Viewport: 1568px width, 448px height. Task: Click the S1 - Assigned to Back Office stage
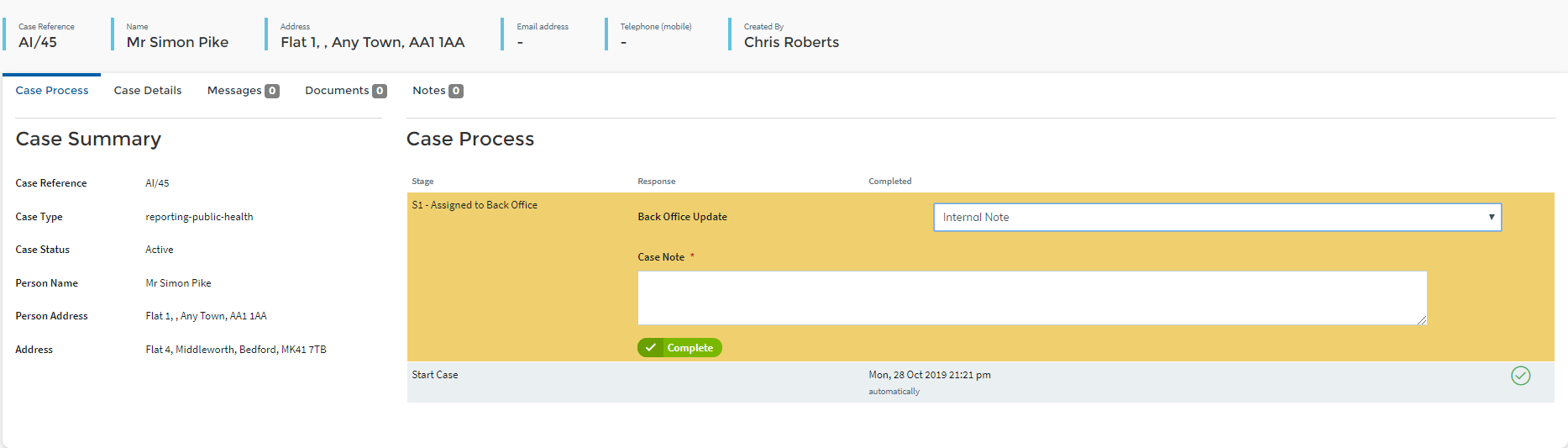coord(475,205)
